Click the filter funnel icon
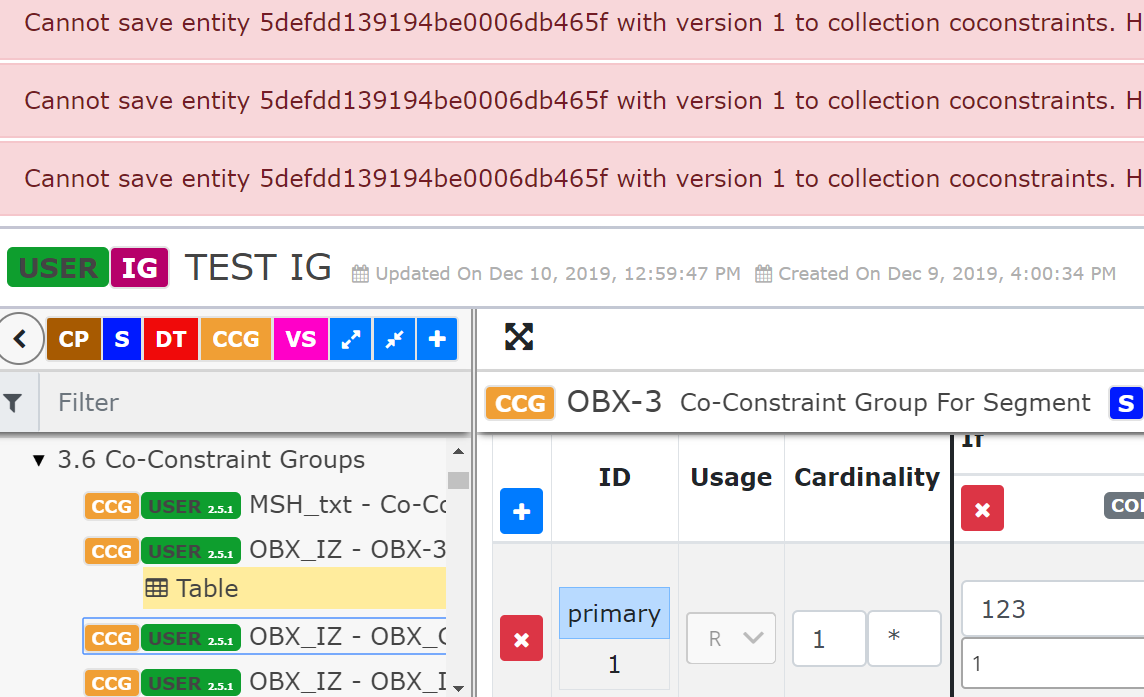This screenshot has width=1144, height=697. tap(16, 402)
